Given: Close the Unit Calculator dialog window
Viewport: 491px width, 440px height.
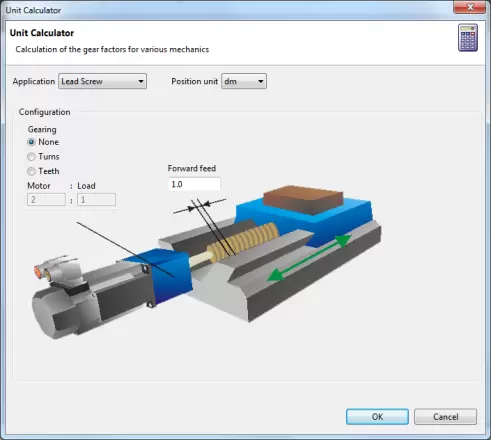Looking at the screenshot, I should (470, 7).
